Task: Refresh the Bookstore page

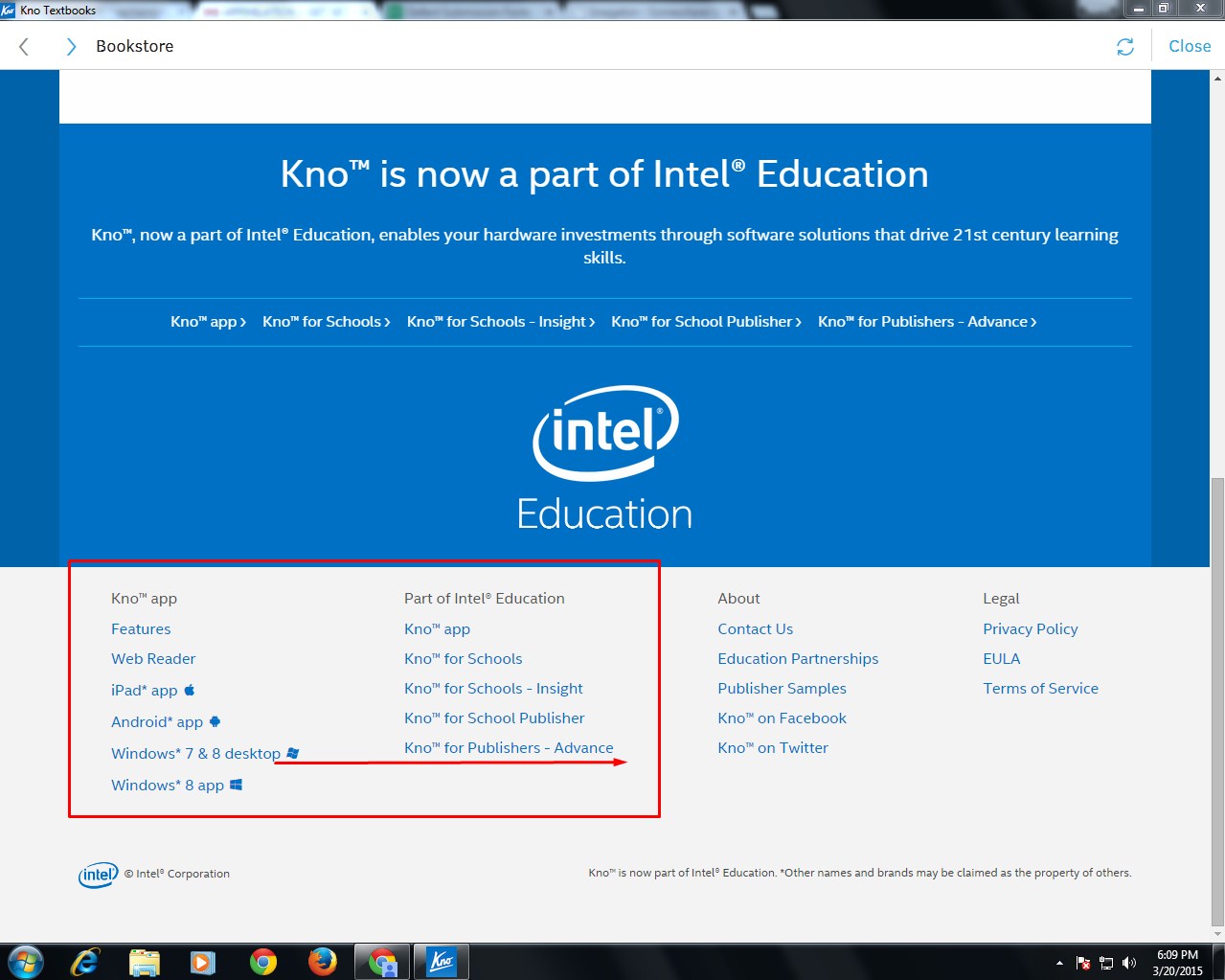Action: point(1125,47)
